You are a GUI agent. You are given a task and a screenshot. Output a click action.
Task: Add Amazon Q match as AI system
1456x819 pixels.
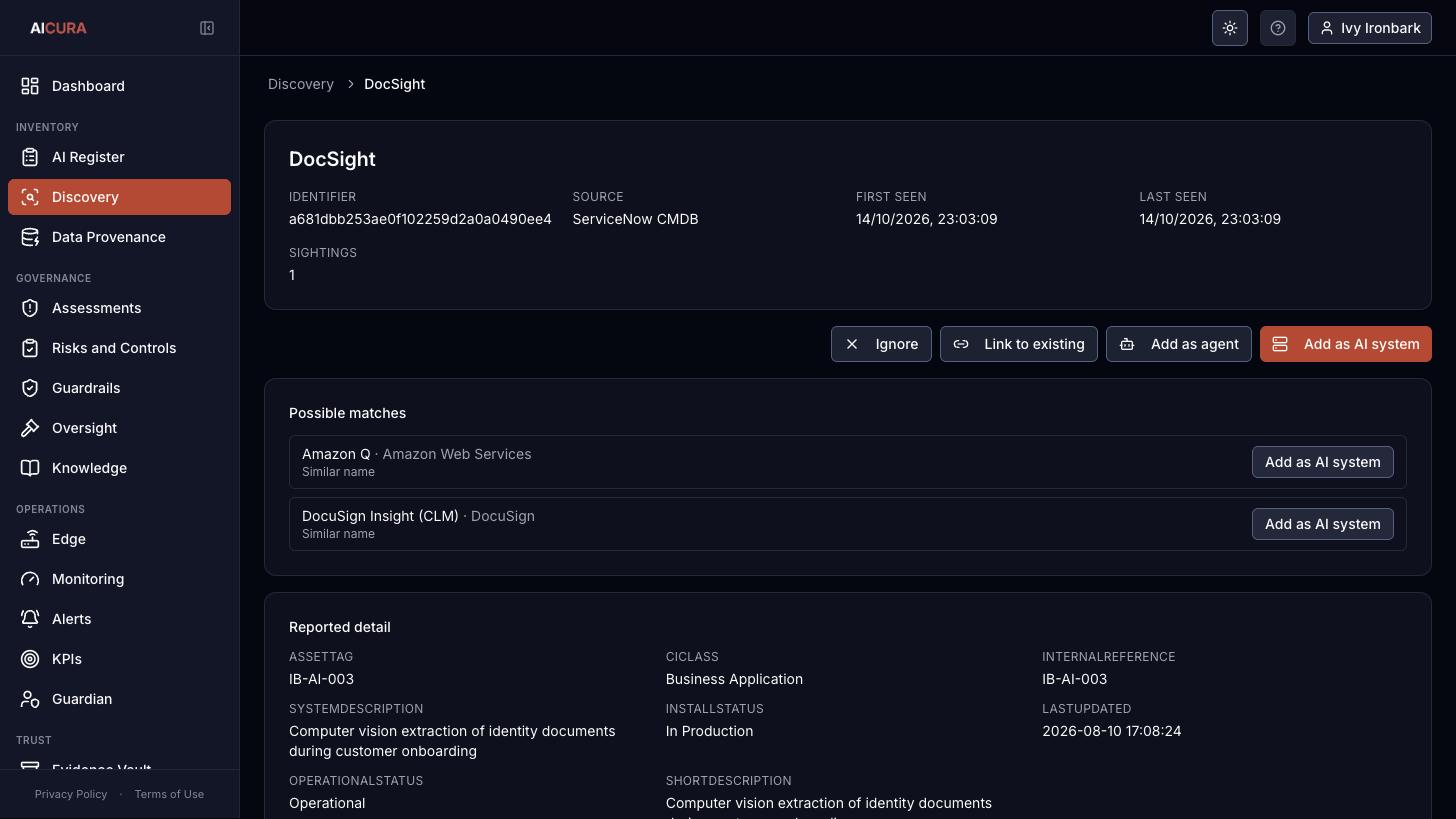[x=1322, y=462]
